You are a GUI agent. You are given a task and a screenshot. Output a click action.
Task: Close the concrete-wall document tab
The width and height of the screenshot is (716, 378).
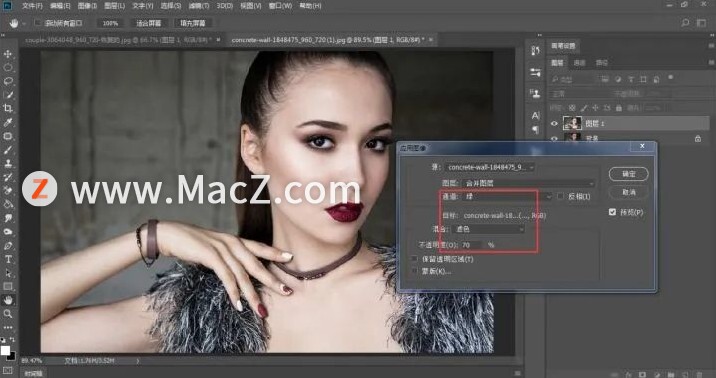(431, 40)
